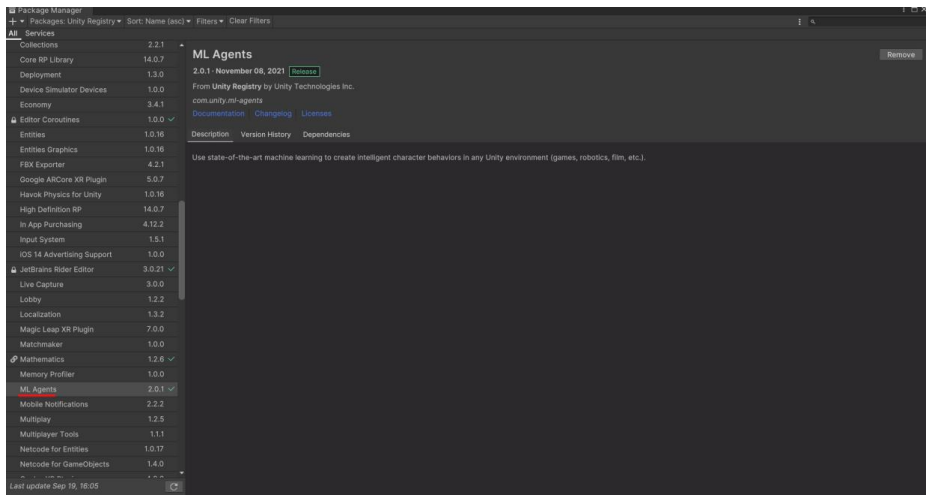Open the Licenses link
The width and height of the screenshot is (939, 503).
316,114
